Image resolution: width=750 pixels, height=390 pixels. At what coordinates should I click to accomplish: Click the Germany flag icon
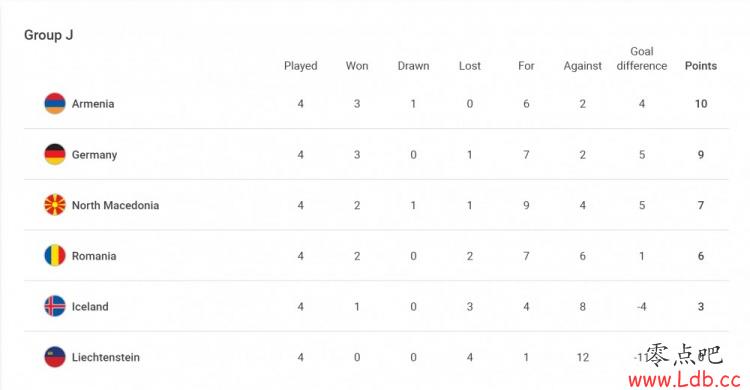55,154
